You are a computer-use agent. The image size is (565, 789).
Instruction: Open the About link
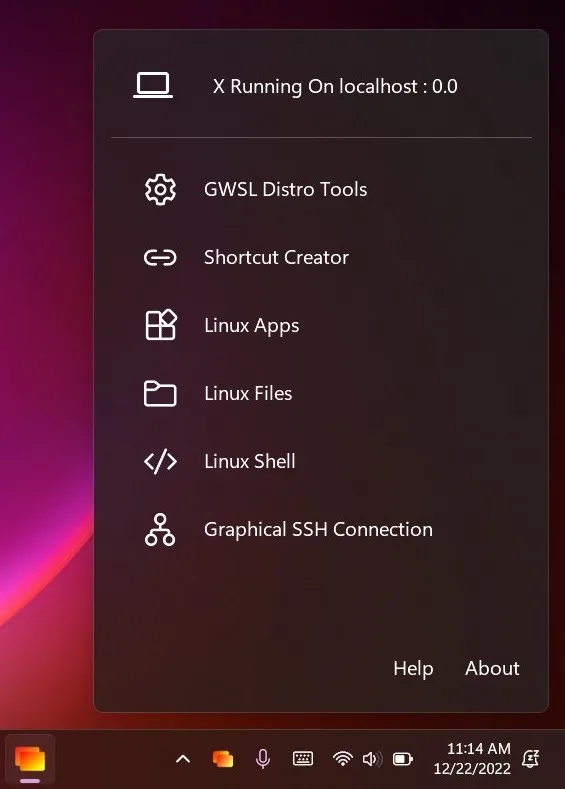click(492, 668)
